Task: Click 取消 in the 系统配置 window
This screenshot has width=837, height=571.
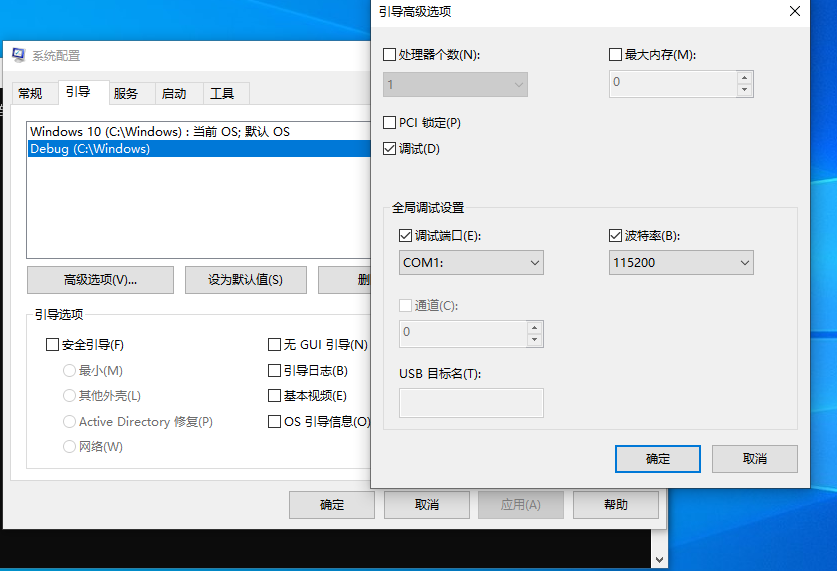Action: click(x=427, y=505)
